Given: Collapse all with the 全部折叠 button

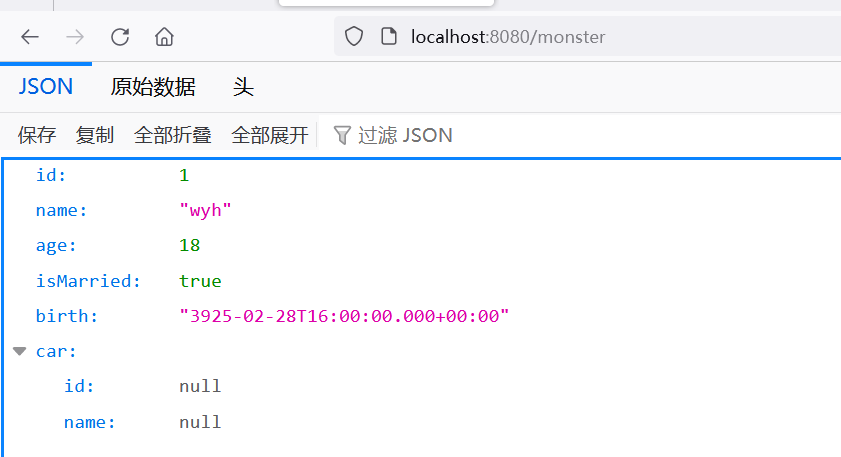Looking at the screenshot, I should (x=172, y=135).
